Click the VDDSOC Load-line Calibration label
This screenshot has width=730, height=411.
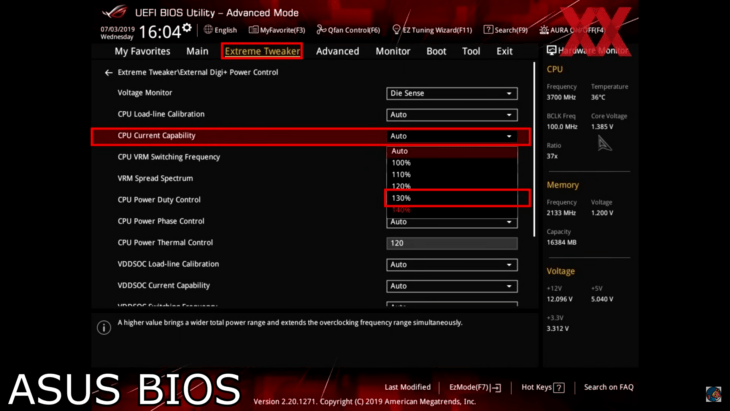(x=168, y=264)
